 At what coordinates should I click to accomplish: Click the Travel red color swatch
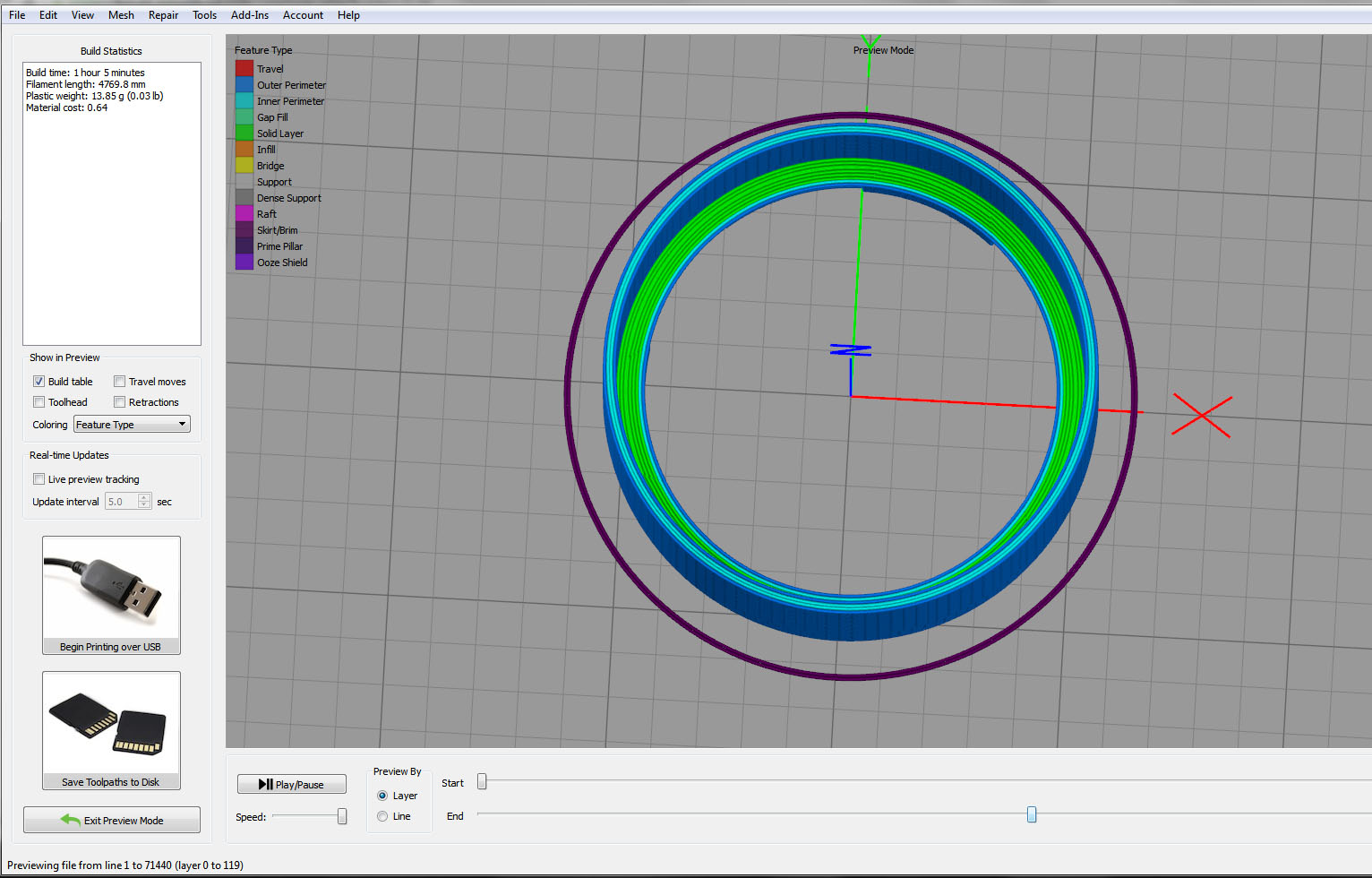(x=244, y=69)
